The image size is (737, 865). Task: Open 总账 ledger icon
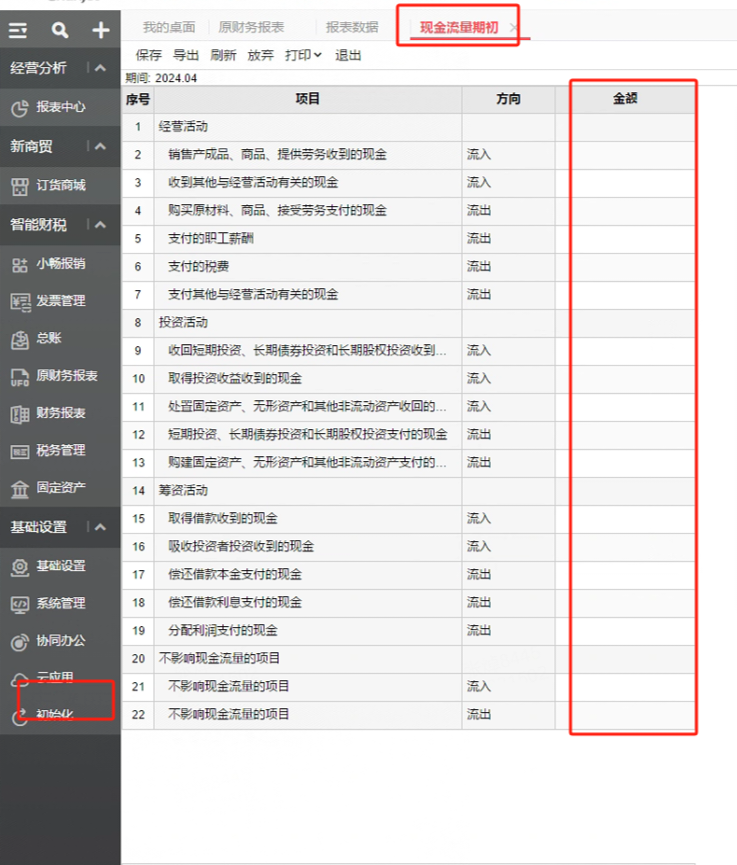[x=20, y=339]
